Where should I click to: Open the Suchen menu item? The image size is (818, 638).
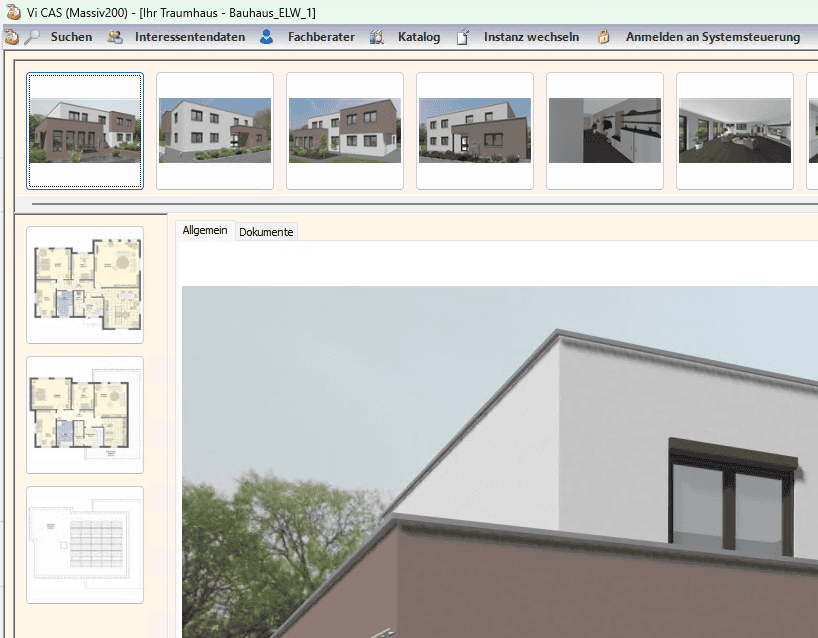pyautogui.click(x=71, y=37)
